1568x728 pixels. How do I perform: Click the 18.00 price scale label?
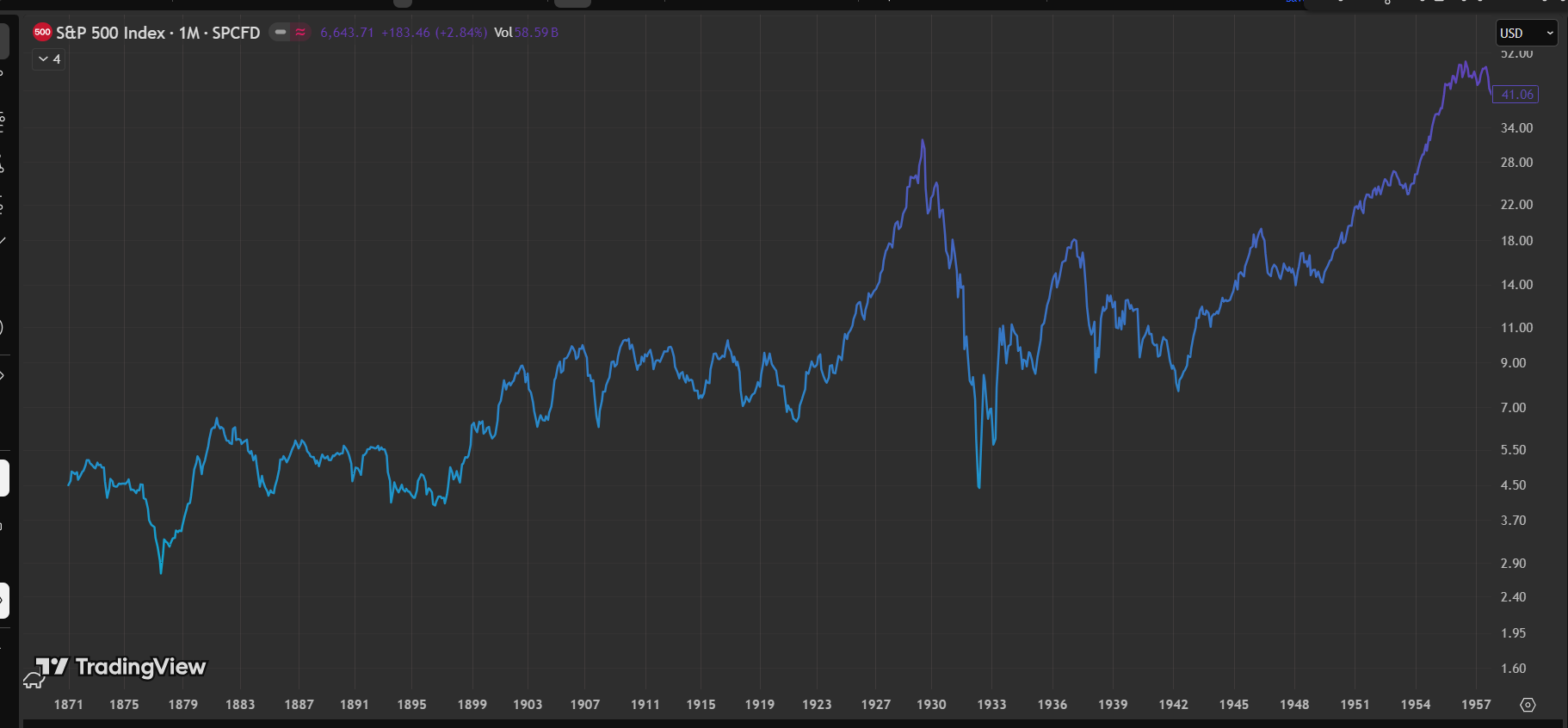point(1517,241)
